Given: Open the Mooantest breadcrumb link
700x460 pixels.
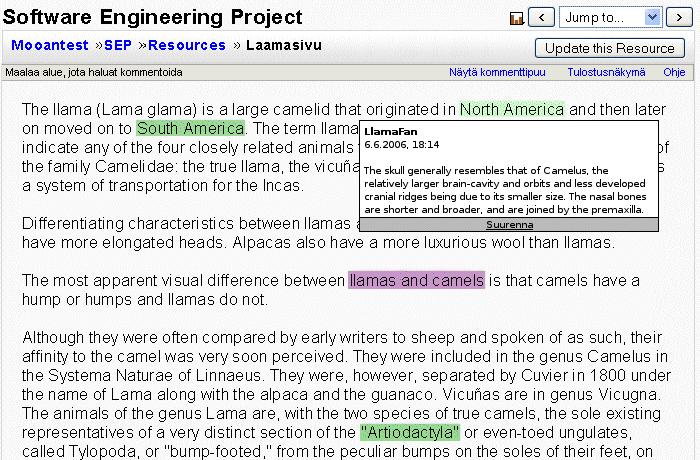Looking at the screenshot, I should click(50, 45).
